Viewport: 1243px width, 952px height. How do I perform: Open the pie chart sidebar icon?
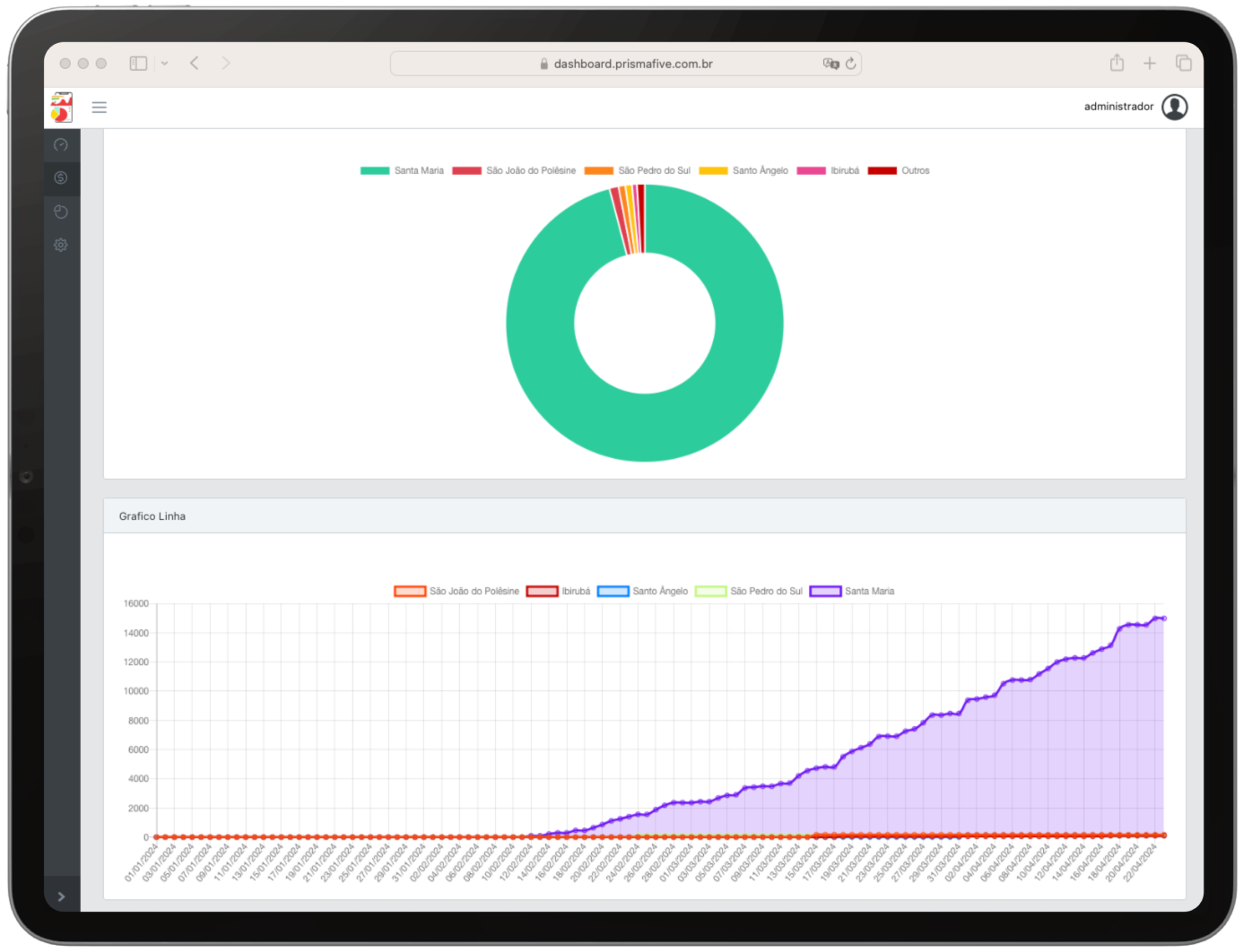point(61,212)
